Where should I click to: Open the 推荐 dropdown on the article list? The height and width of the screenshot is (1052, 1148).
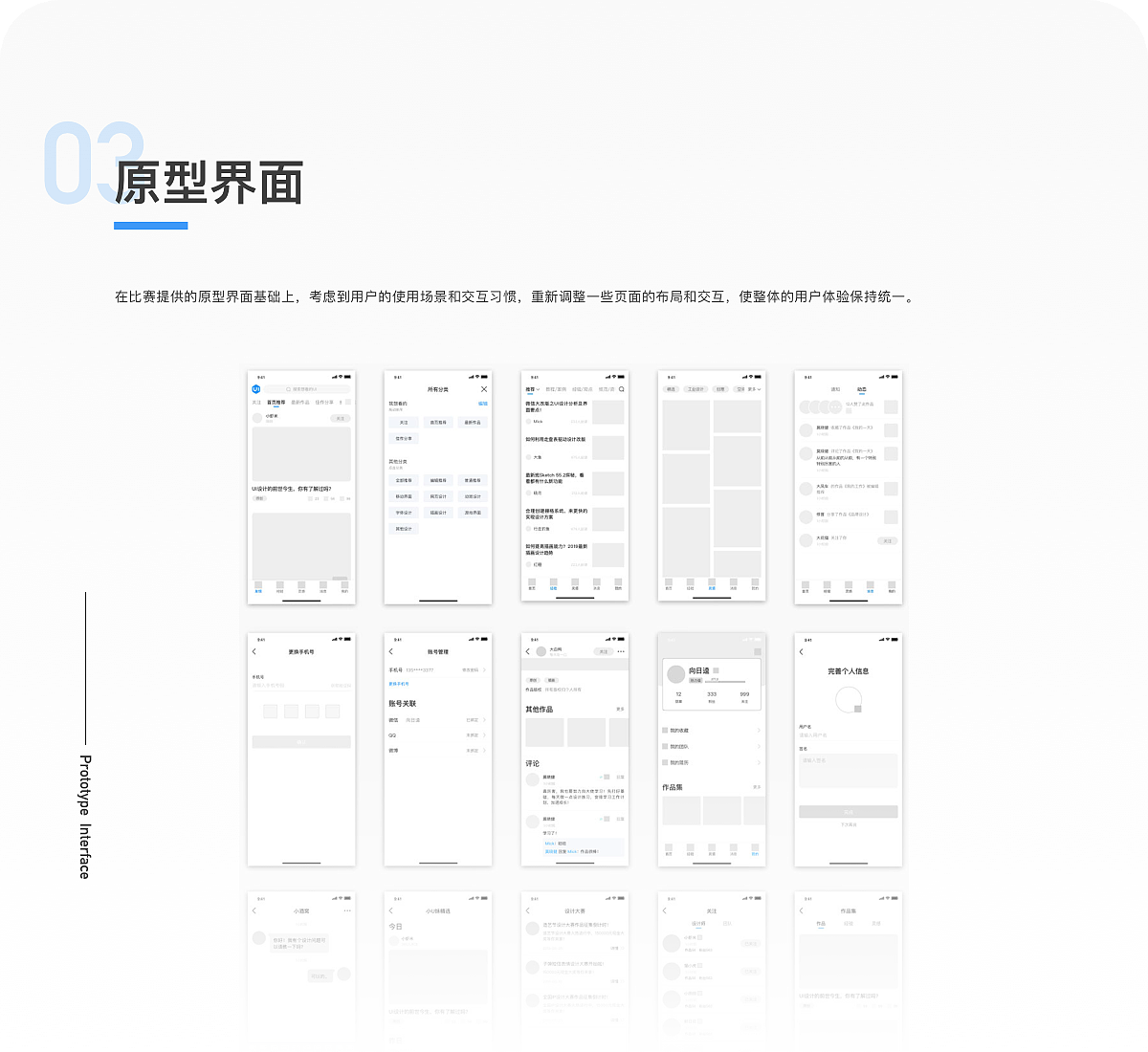click(x=533, y=389)
